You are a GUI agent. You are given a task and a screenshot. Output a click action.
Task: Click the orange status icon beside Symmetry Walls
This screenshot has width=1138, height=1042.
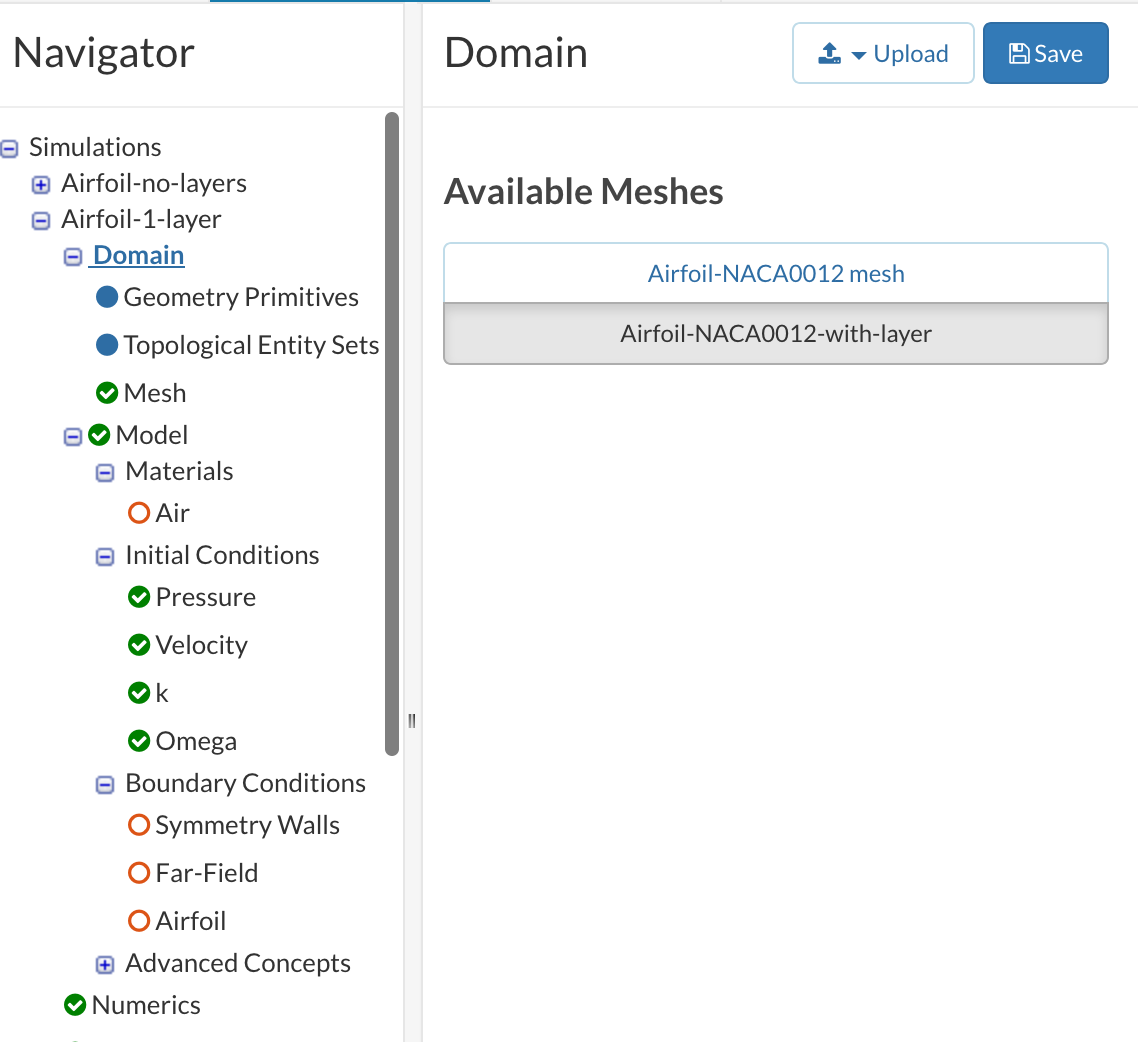tap(139, 825)
